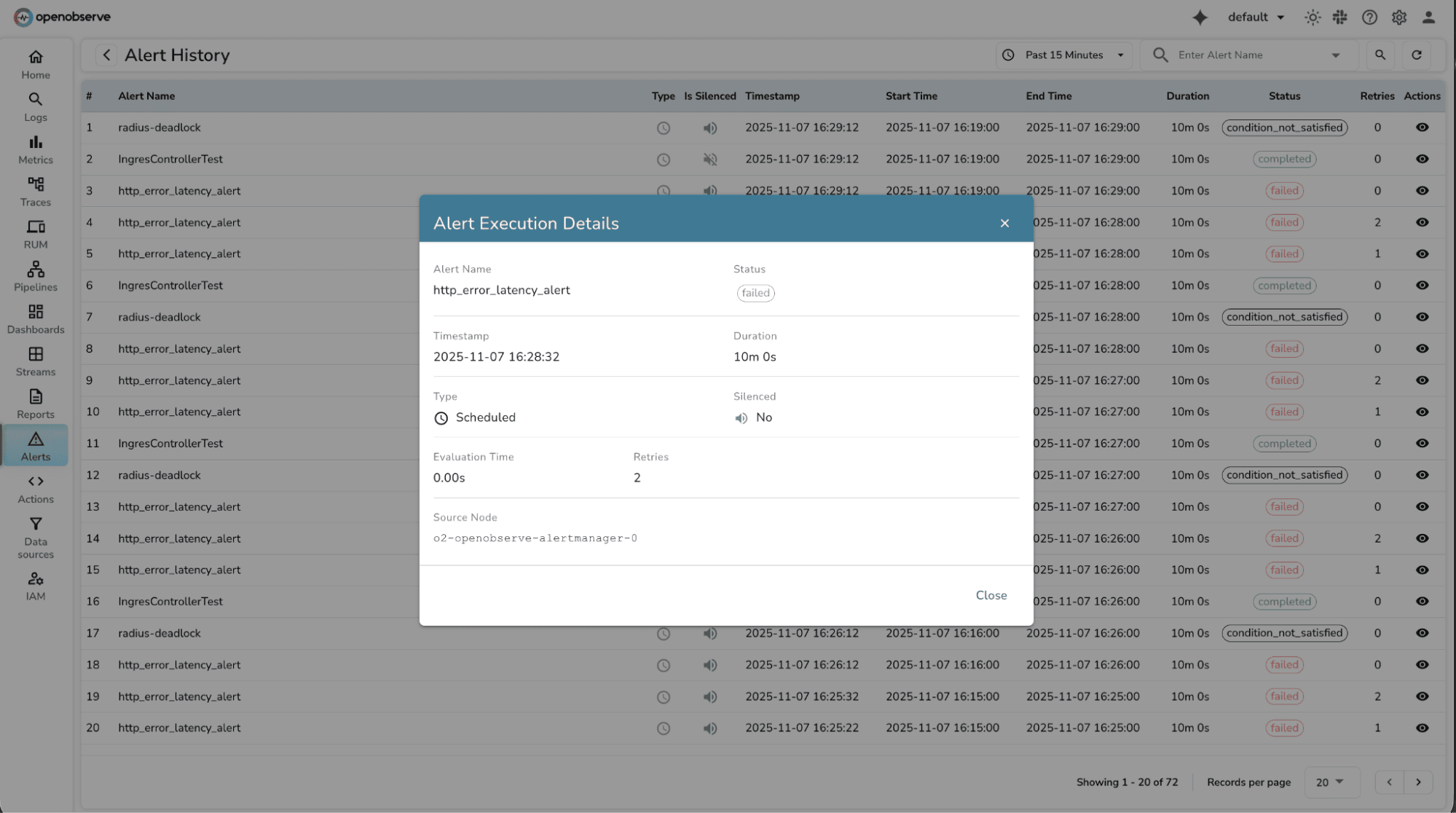Open the Streams section
The height and width of the screenshot is (813, 1456).
pos(35,361)
